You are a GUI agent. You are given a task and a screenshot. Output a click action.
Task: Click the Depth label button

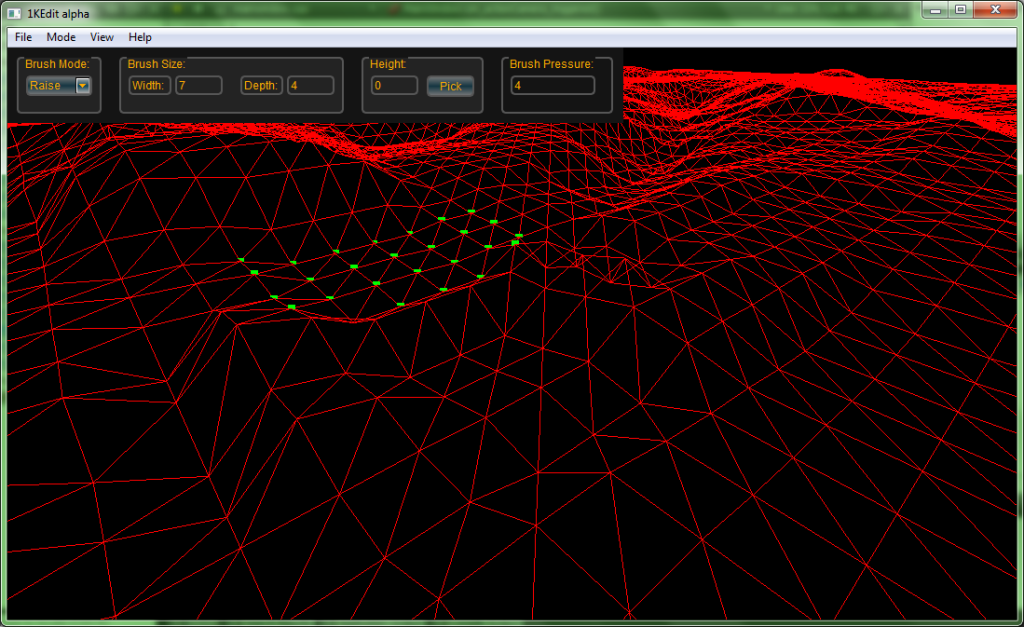(261, 86)
